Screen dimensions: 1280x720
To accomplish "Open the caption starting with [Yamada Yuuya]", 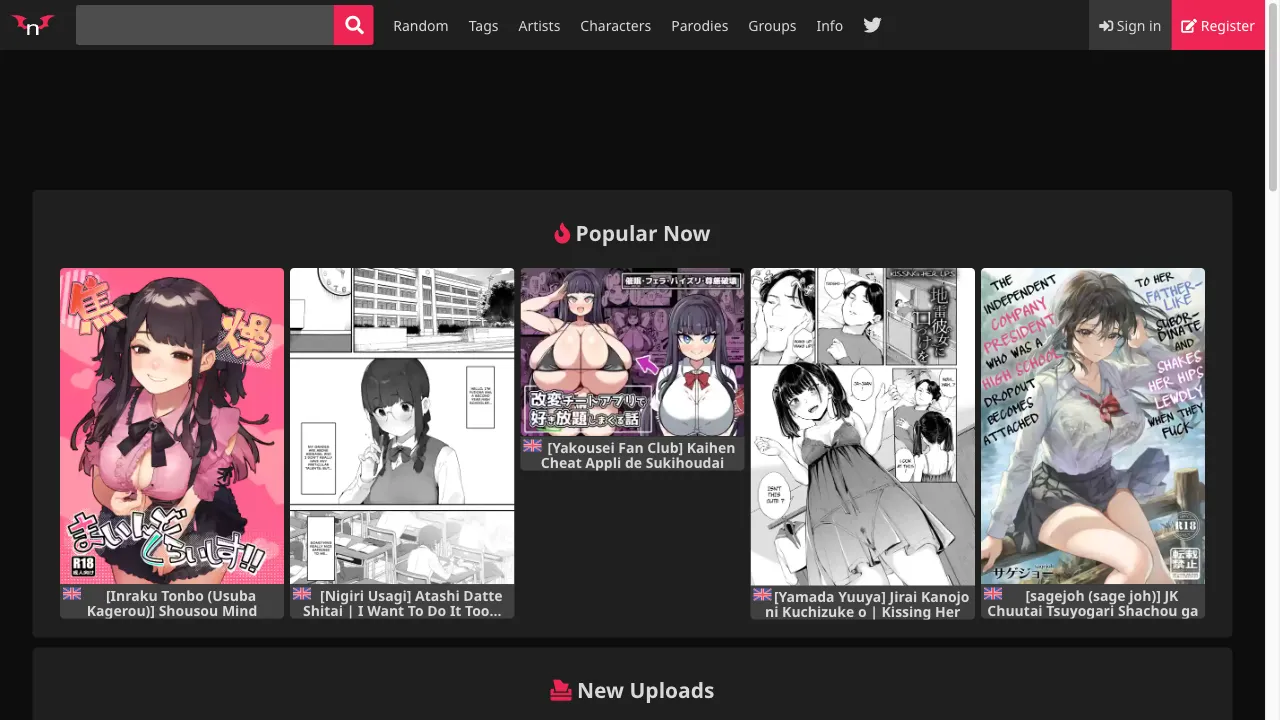I will point(862,603).
